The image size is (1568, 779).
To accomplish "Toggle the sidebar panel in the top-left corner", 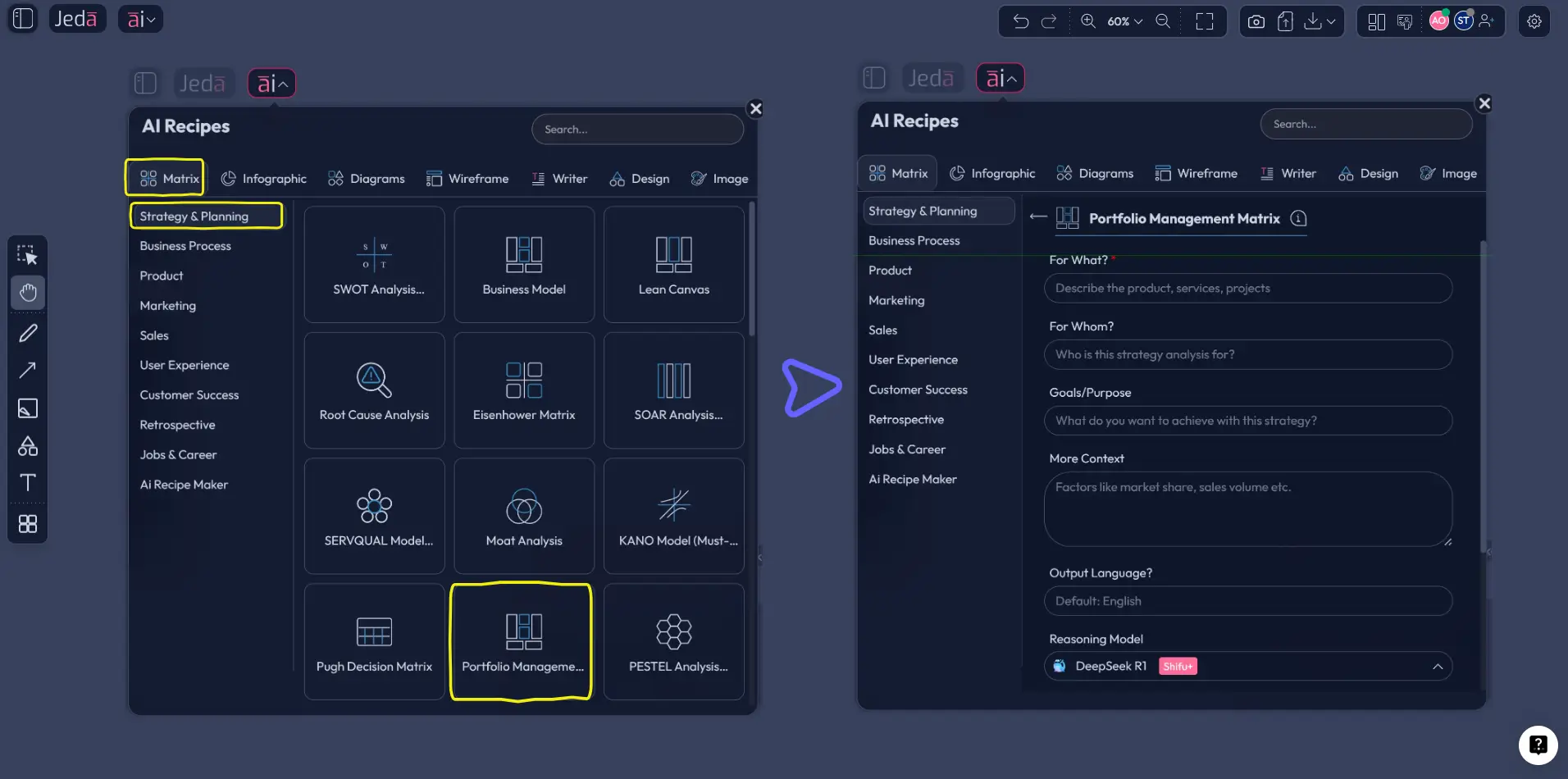I will tap(23, 19).
